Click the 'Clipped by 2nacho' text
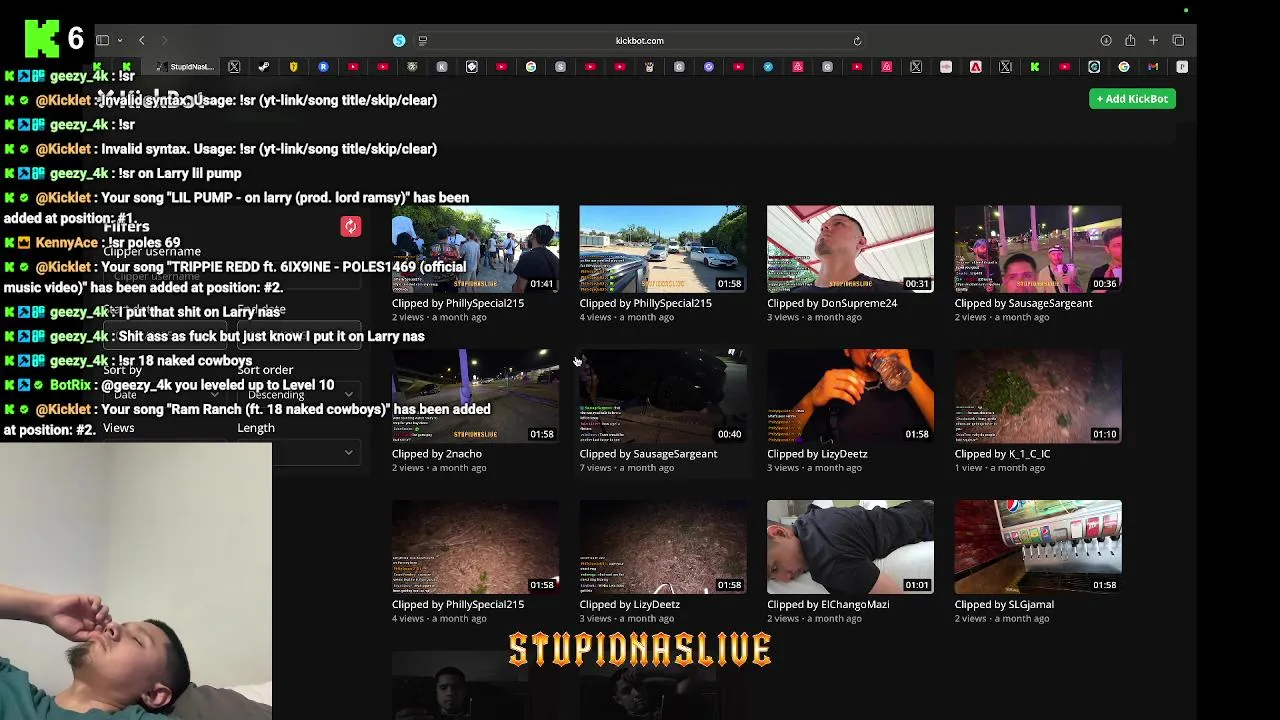This screenshot has width=1280, height=720. pyautogui.click(x=437, y=454)
